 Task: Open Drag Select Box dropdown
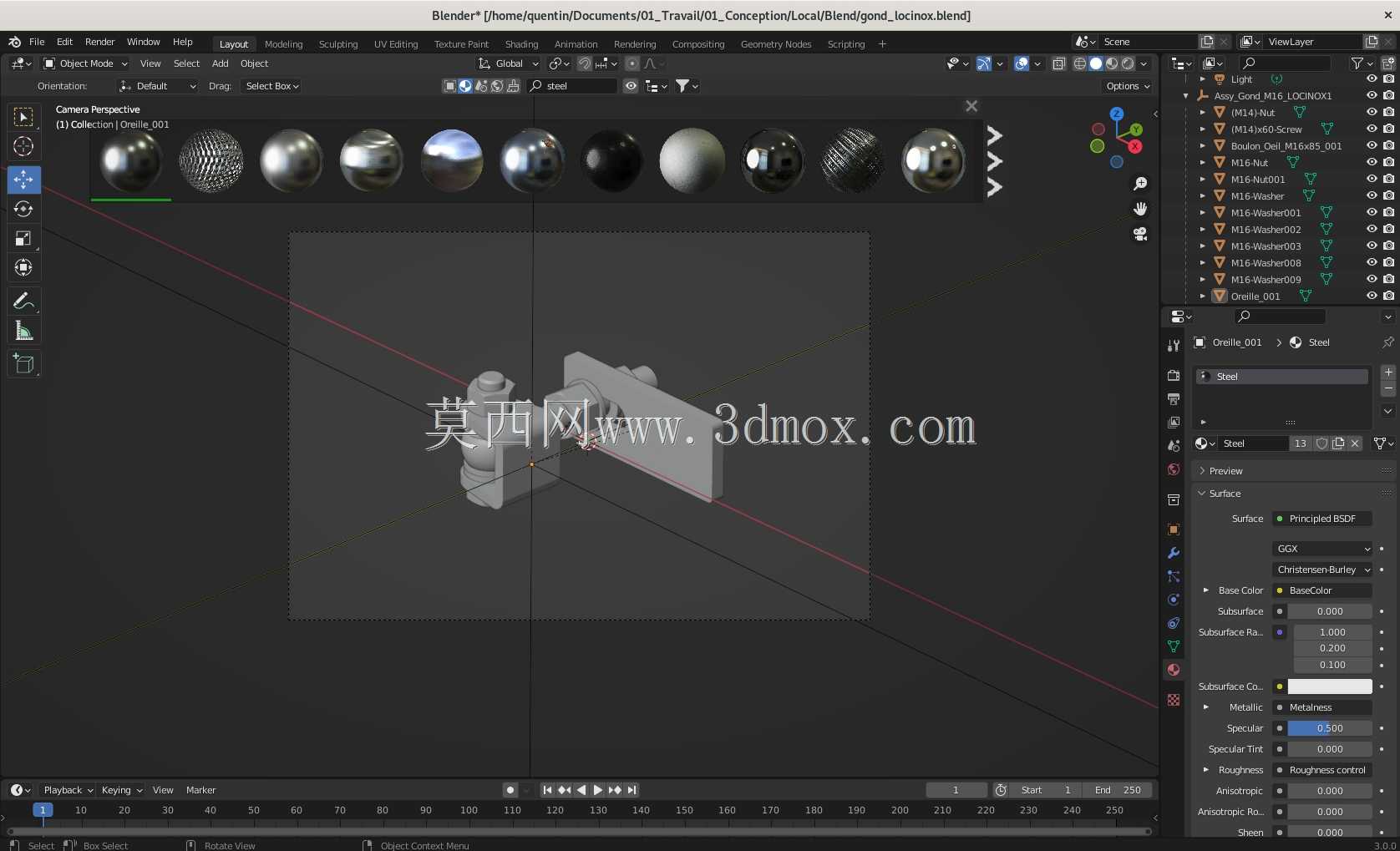tap(272, 86)
